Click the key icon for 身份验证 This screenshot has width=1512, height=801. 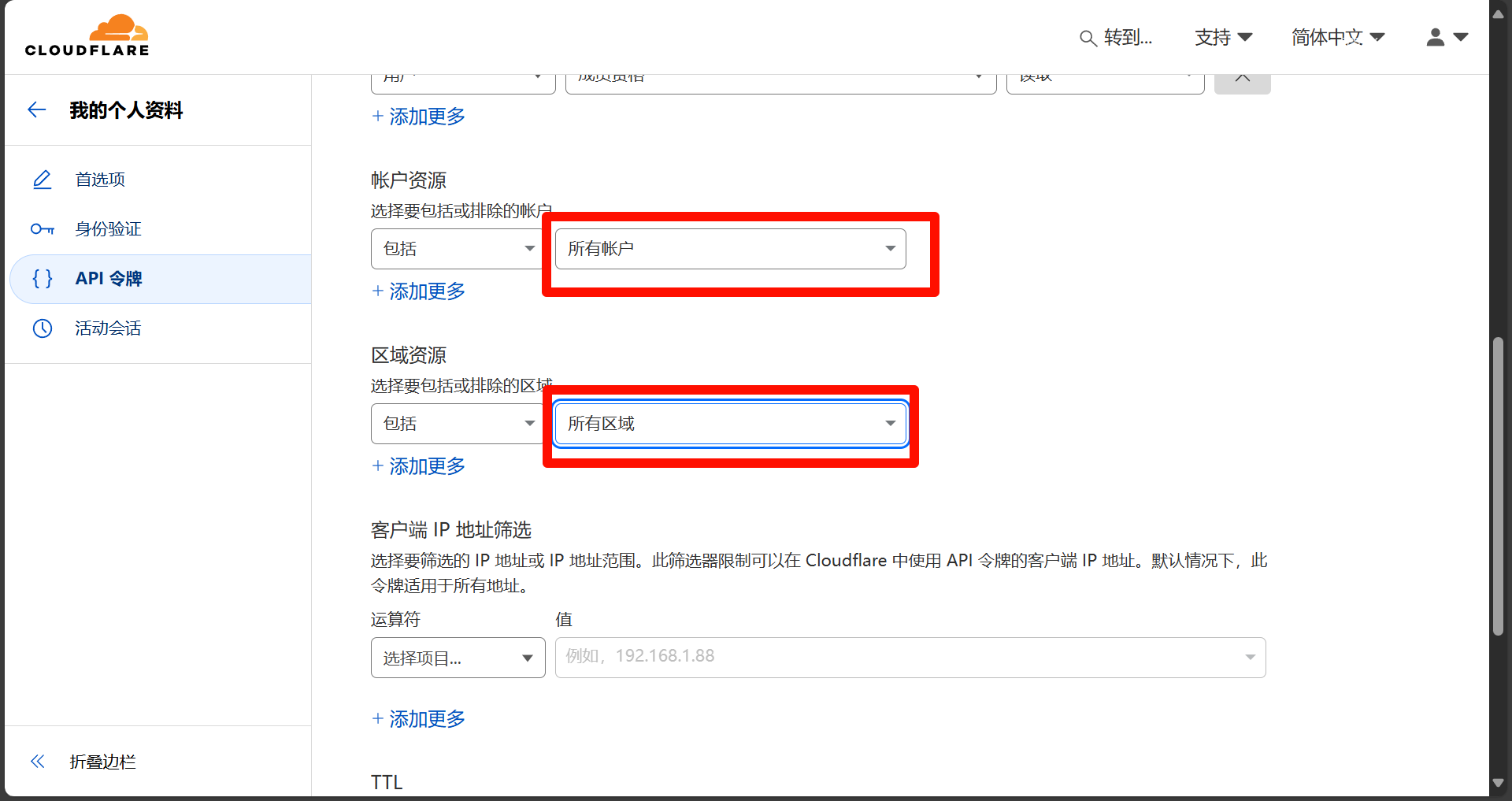[42, 229]
